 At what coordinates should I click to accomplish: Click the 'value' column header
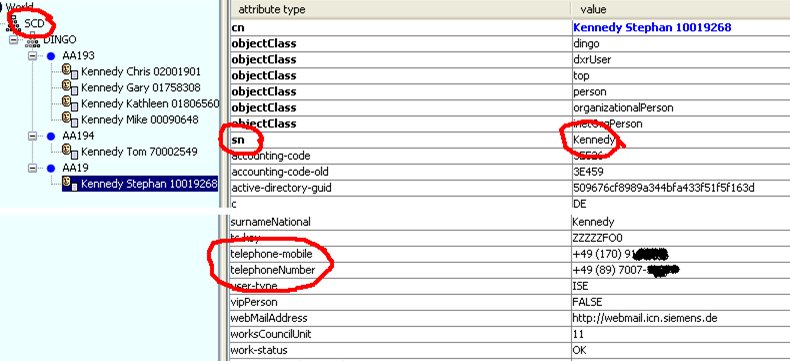[593, 10]
